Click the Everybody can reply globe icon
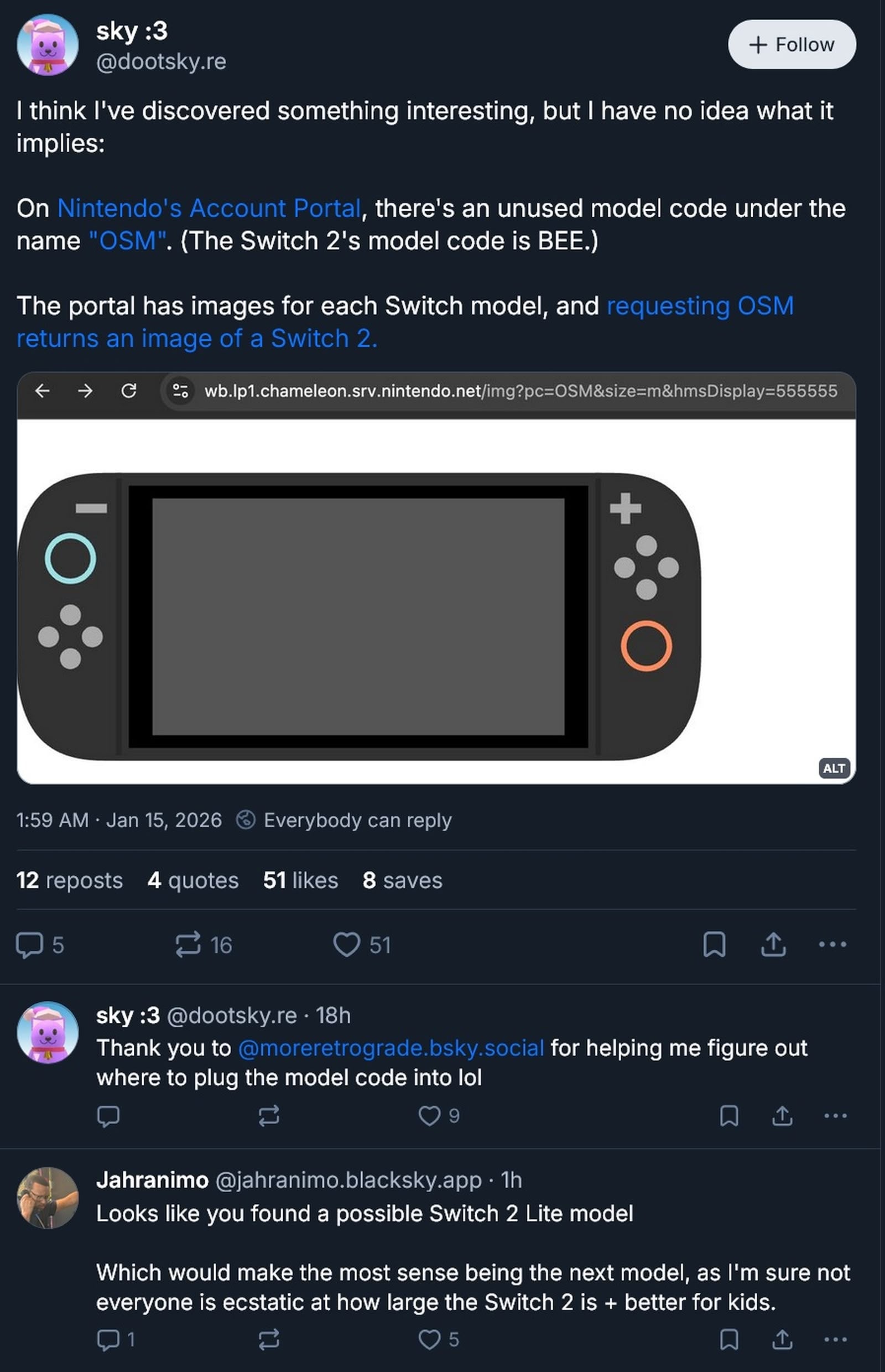Viewport: 885px width, 1372px height. pyautogui.click(x=247, y=821)
